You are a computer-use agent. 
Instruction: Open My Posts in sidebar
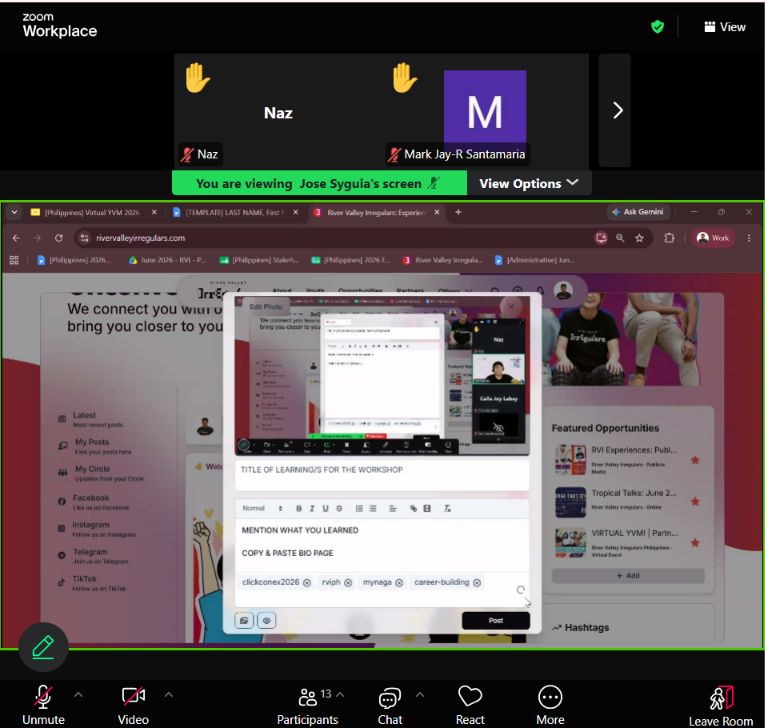95,446
